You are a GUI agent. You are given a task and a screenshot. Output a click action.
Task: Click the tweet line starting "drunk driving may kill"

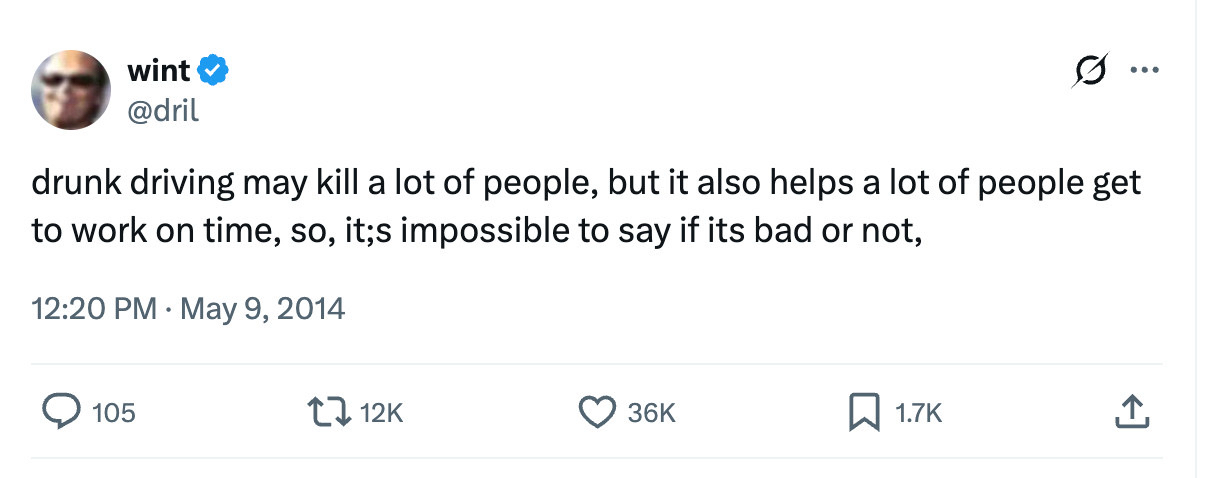585,184
